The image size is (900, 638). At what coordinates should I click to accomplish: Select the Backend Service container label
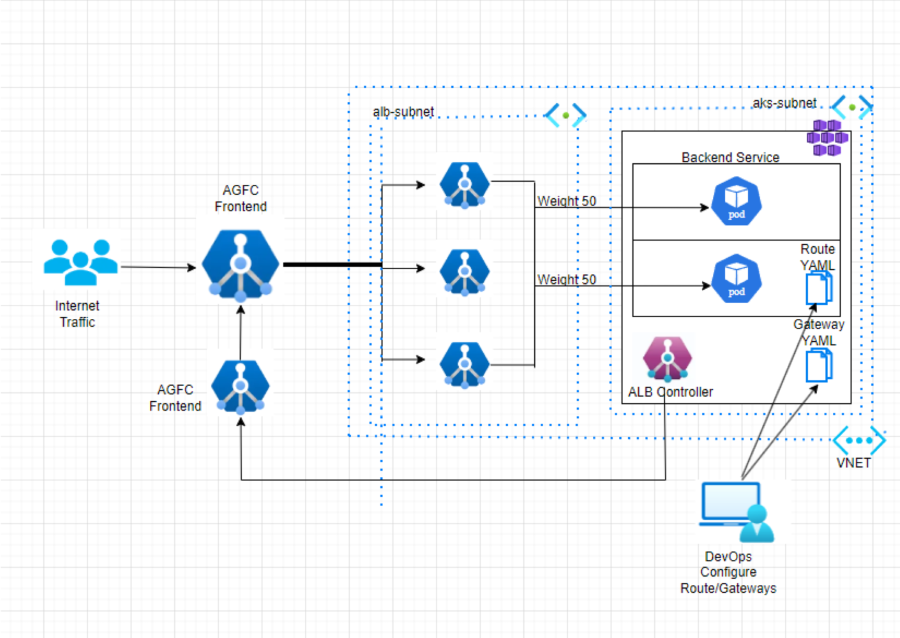(729, 157)
